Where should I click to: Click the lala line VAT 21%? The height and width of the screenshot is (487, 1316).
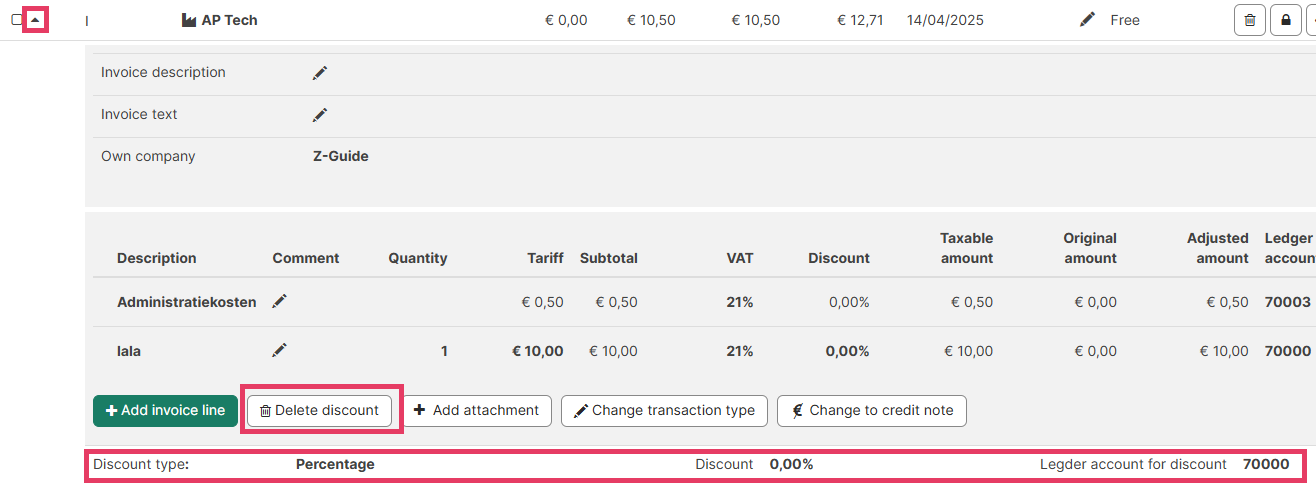coord(739,351)
